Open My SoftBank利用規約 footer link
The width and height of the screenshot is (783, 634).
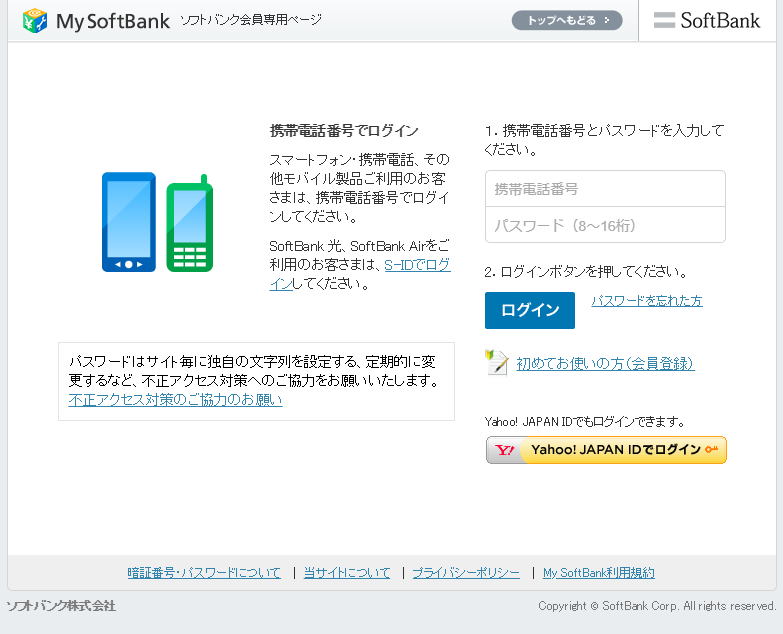point(598,573)
